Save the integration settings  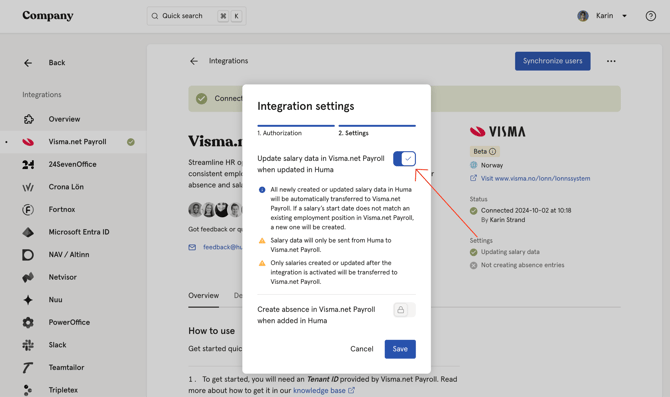400,349
